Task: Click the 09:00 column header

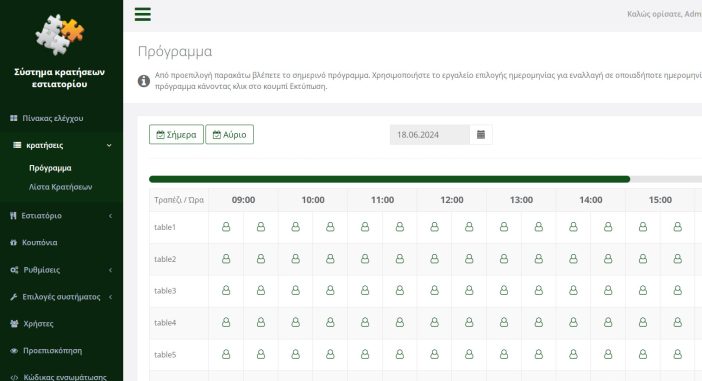Action: [243, 200]
